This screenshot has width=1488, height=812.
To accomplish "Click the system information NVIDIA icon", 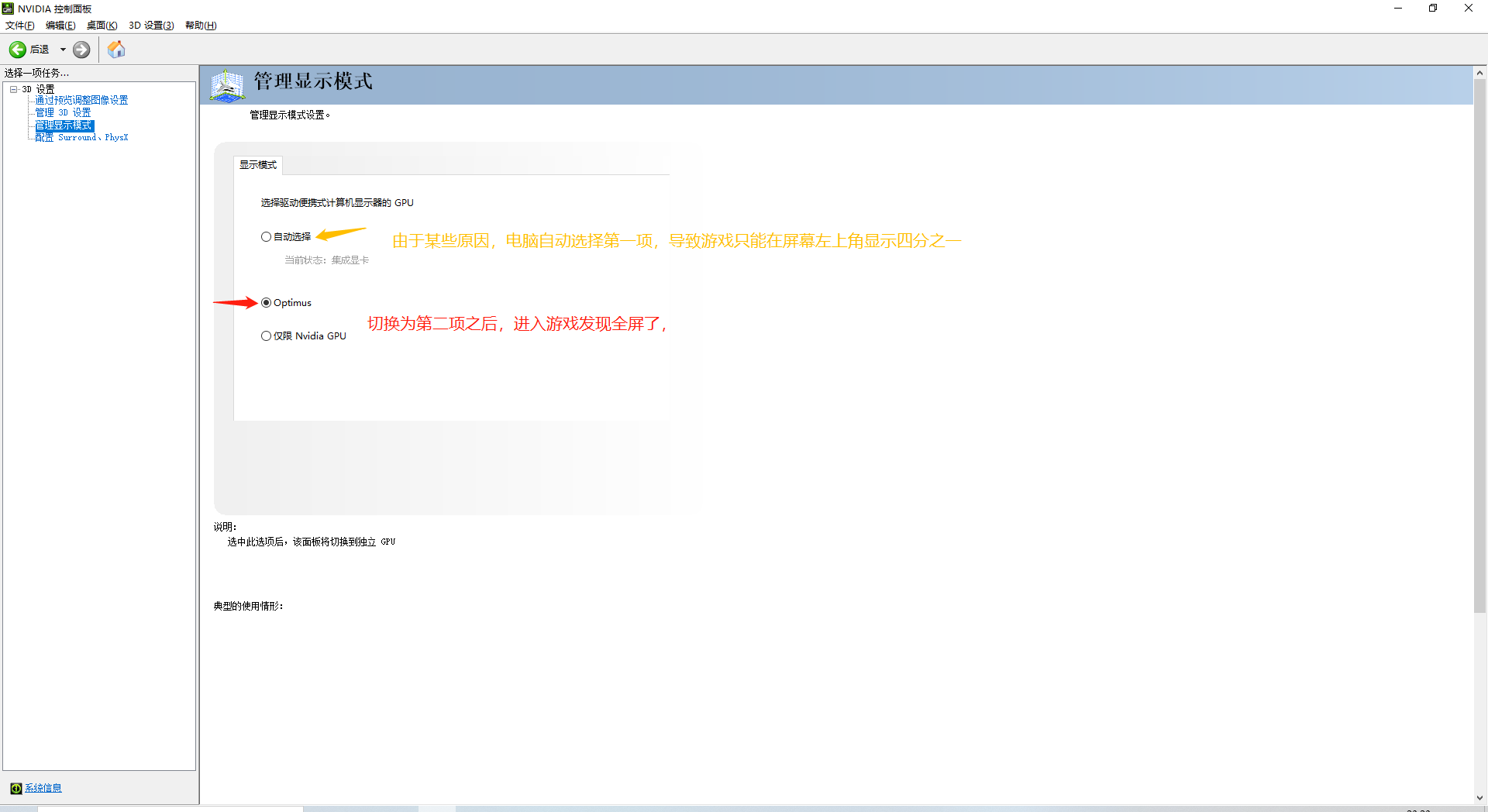I will pyautogui.click(x=15, y=788).
